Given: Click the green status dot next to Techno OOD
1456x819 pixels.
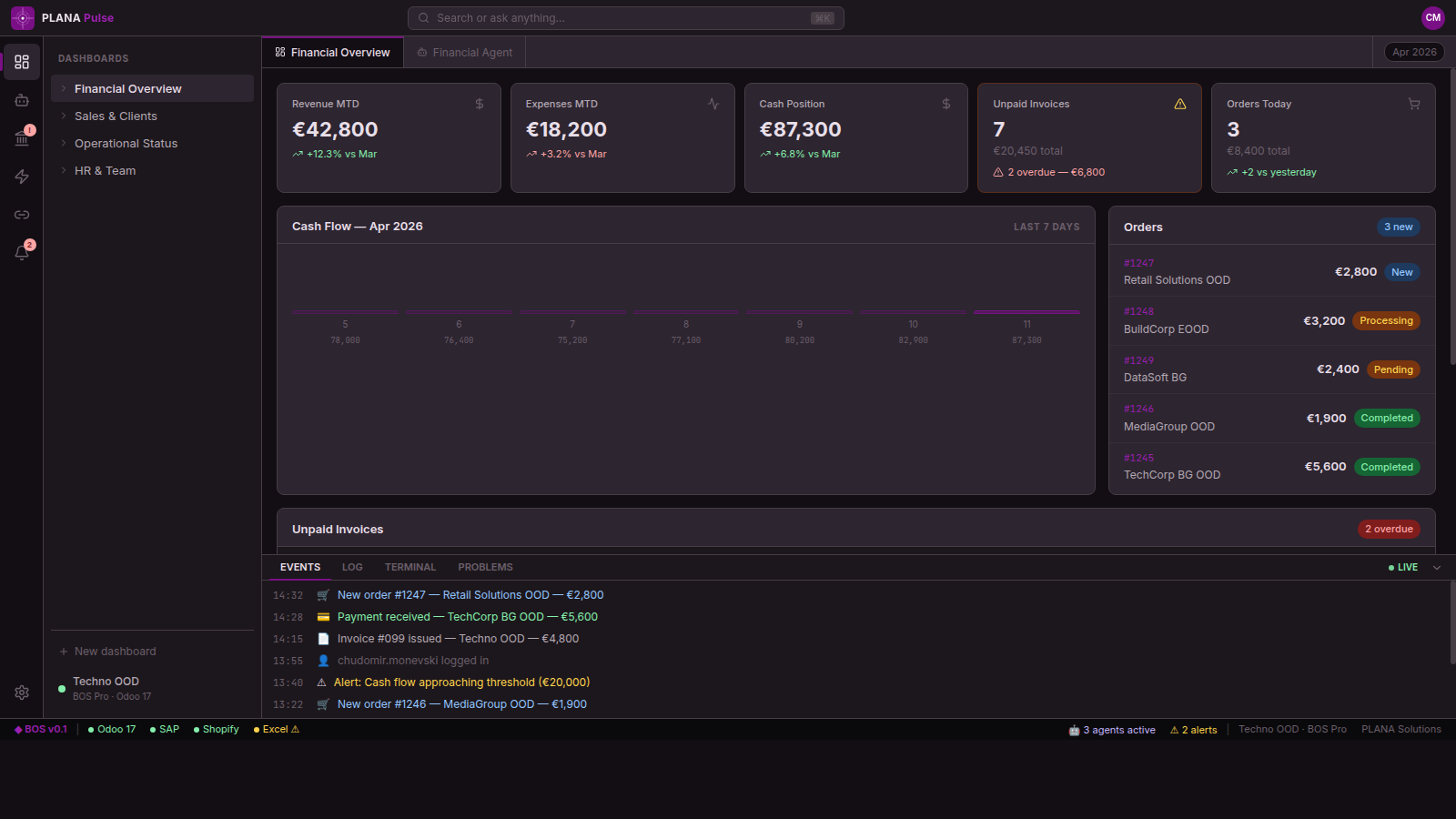Looking at the screenshot, I should tap(61, 688).
